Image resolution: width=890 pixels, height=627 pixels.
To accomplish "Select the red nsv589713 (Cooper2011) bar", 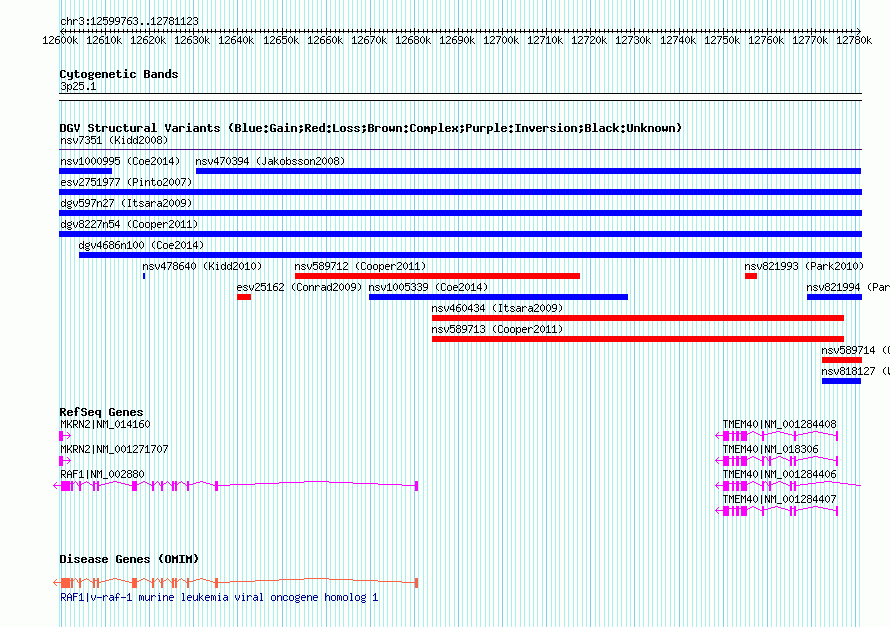I will [638, 339].
